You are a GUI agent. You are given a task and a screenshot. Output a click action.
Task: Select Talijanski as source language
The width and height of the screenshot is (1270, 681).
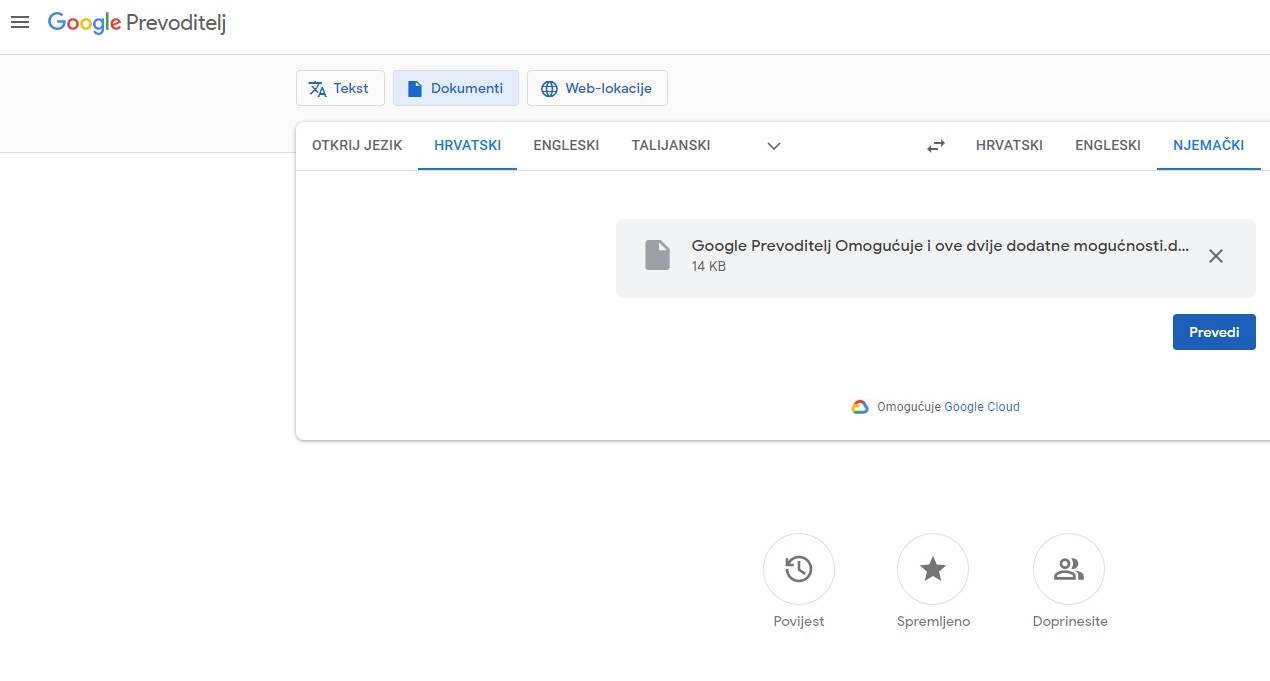(671, 145)
